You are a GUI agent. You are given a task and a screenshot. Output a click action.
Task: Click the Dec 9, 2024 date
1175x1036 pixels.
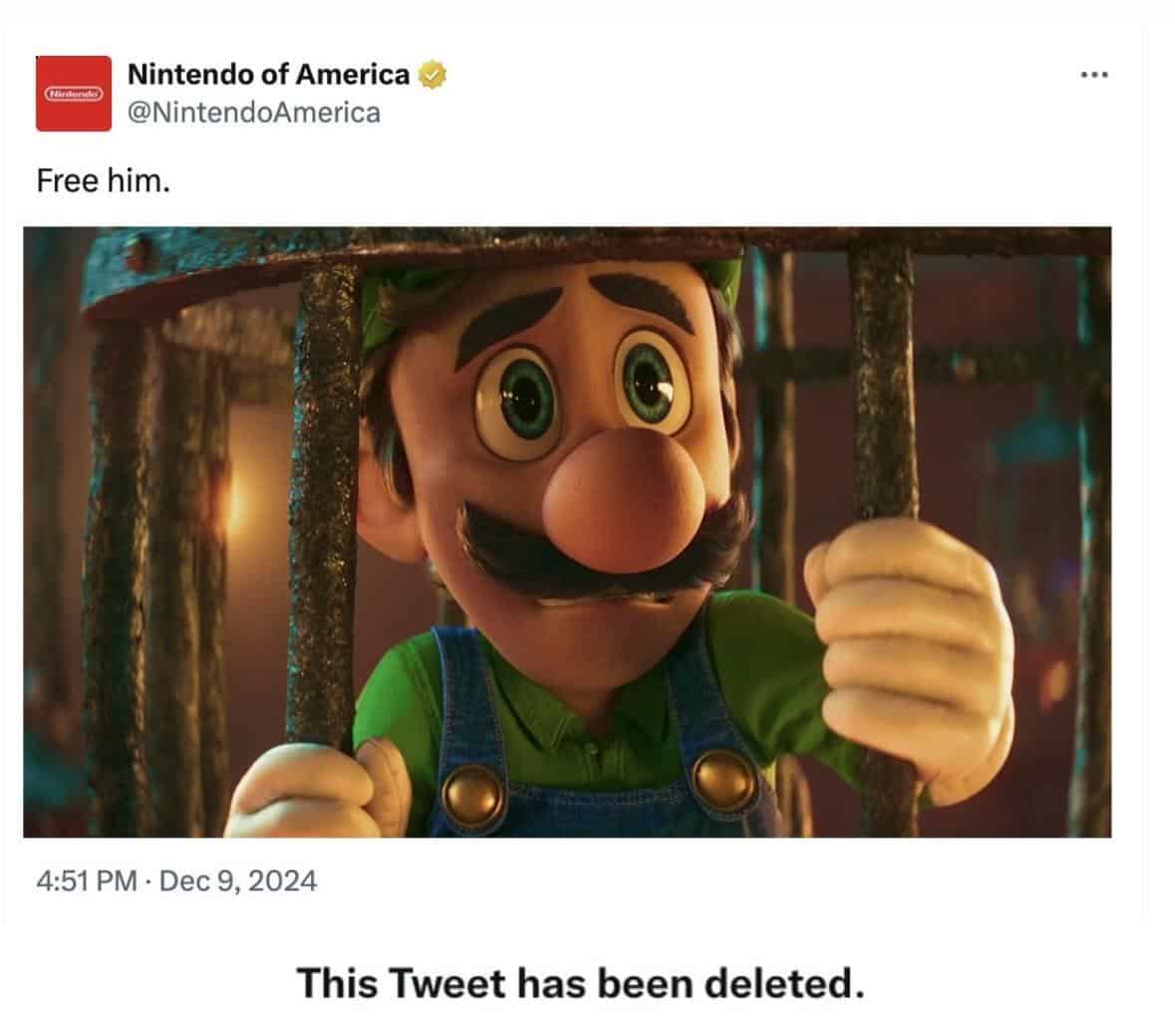238,881
